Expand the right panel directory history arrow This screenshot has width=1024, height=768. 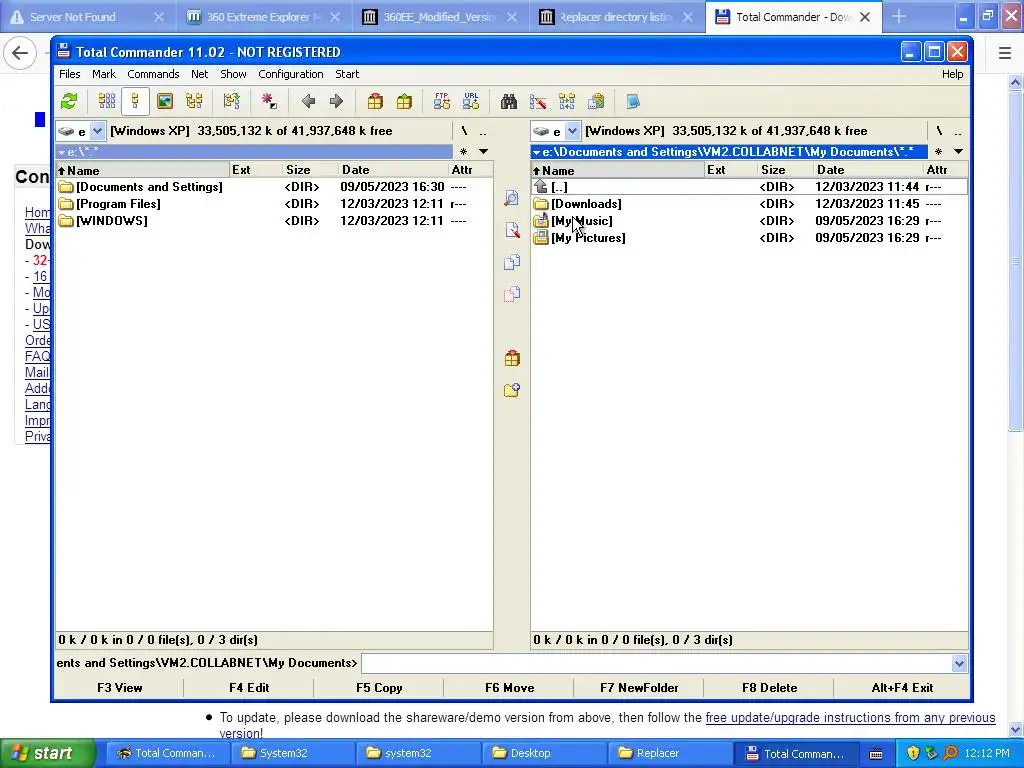959,152
